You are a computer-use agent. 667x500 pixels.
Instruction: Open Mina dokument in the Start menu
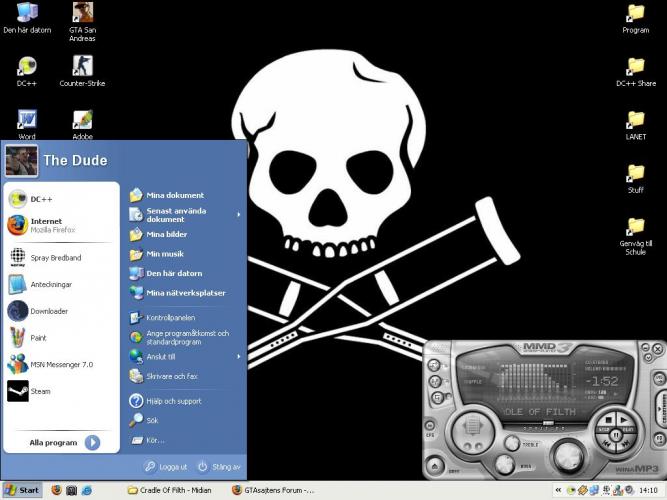(x=174, y=195)
